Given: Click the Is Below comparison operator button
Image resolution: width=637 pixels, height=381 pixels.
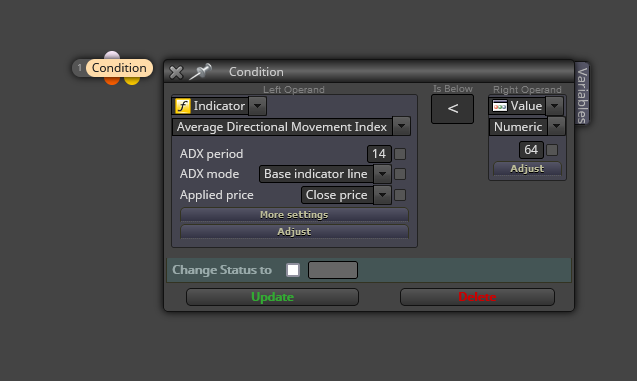Looking at the screenshot, I should tap(453, 109).
